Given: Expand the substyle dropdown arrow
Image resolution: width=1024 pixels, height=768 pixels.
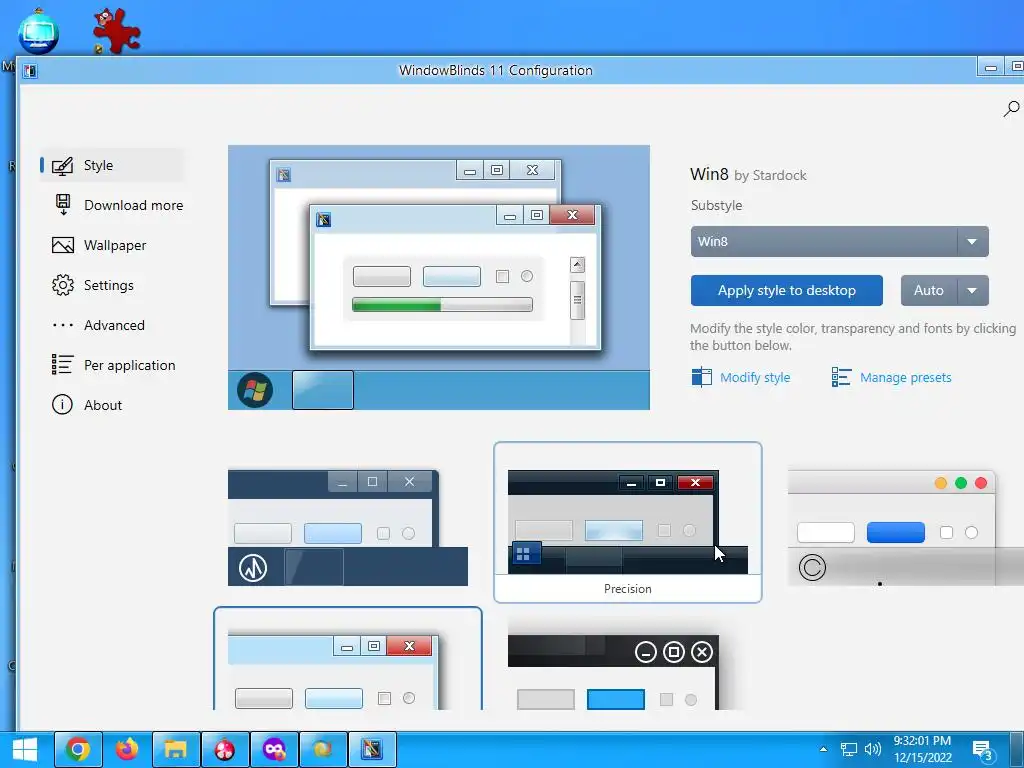Looking at the screenshot, I should pos(972,242).
